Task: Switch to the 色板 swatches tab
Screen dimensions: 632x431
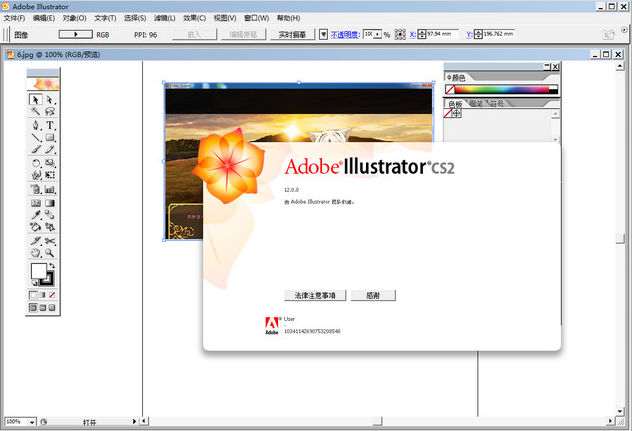Action: [455, 104]
